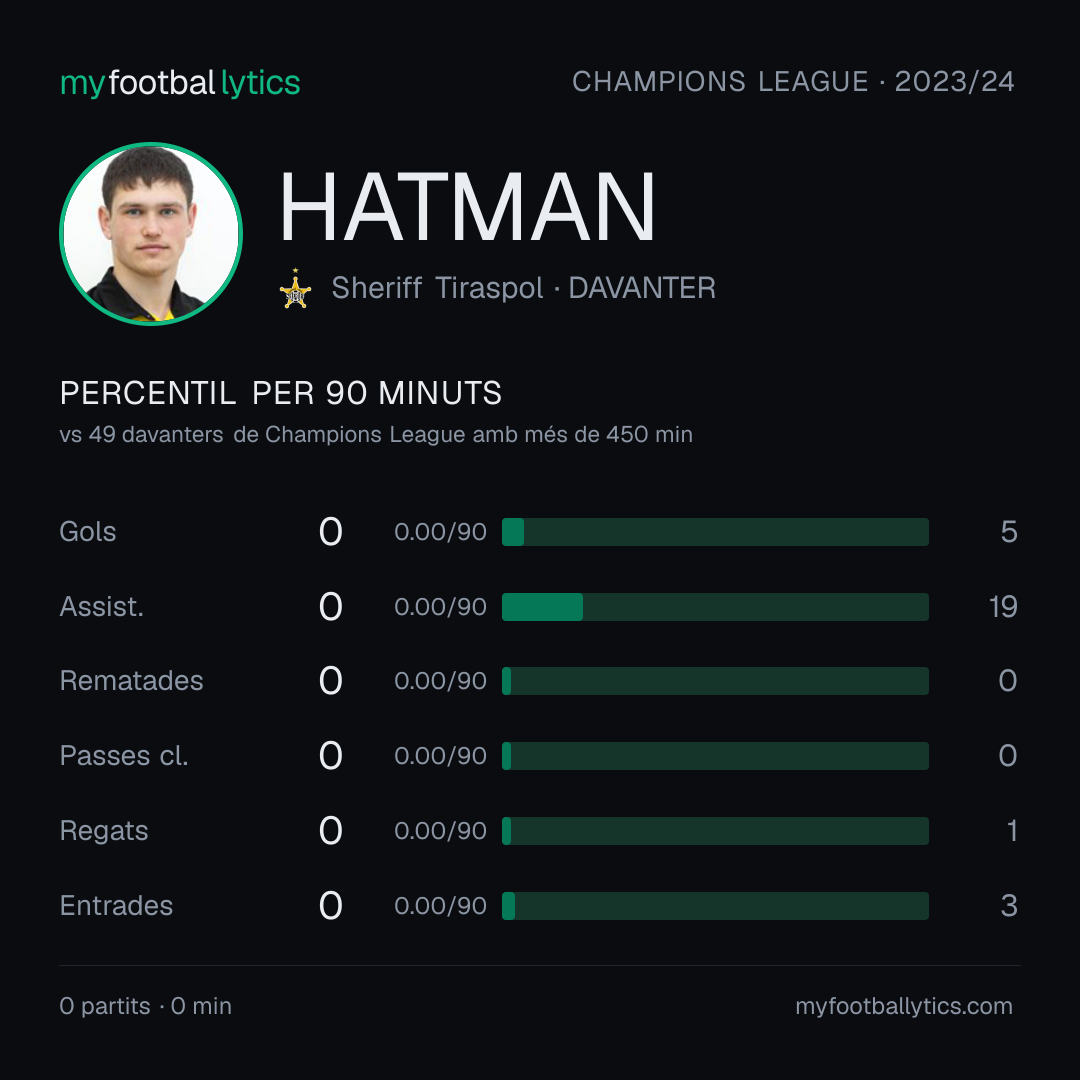
Task: Select the Gols percentile bar
Action: pyautogui.click(x=715, y=532)
